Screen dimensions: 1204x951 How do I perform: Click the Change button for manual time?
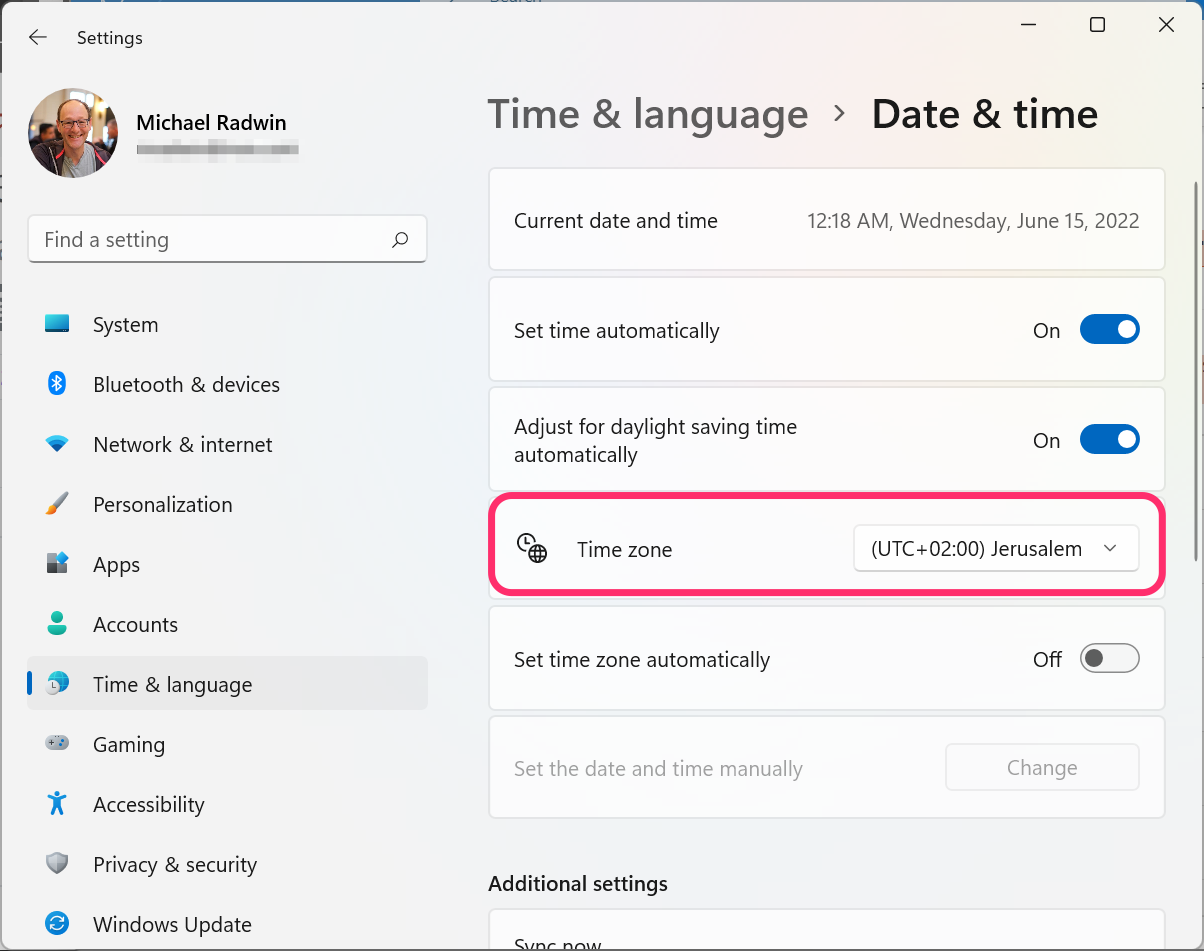coord(1042,767)
